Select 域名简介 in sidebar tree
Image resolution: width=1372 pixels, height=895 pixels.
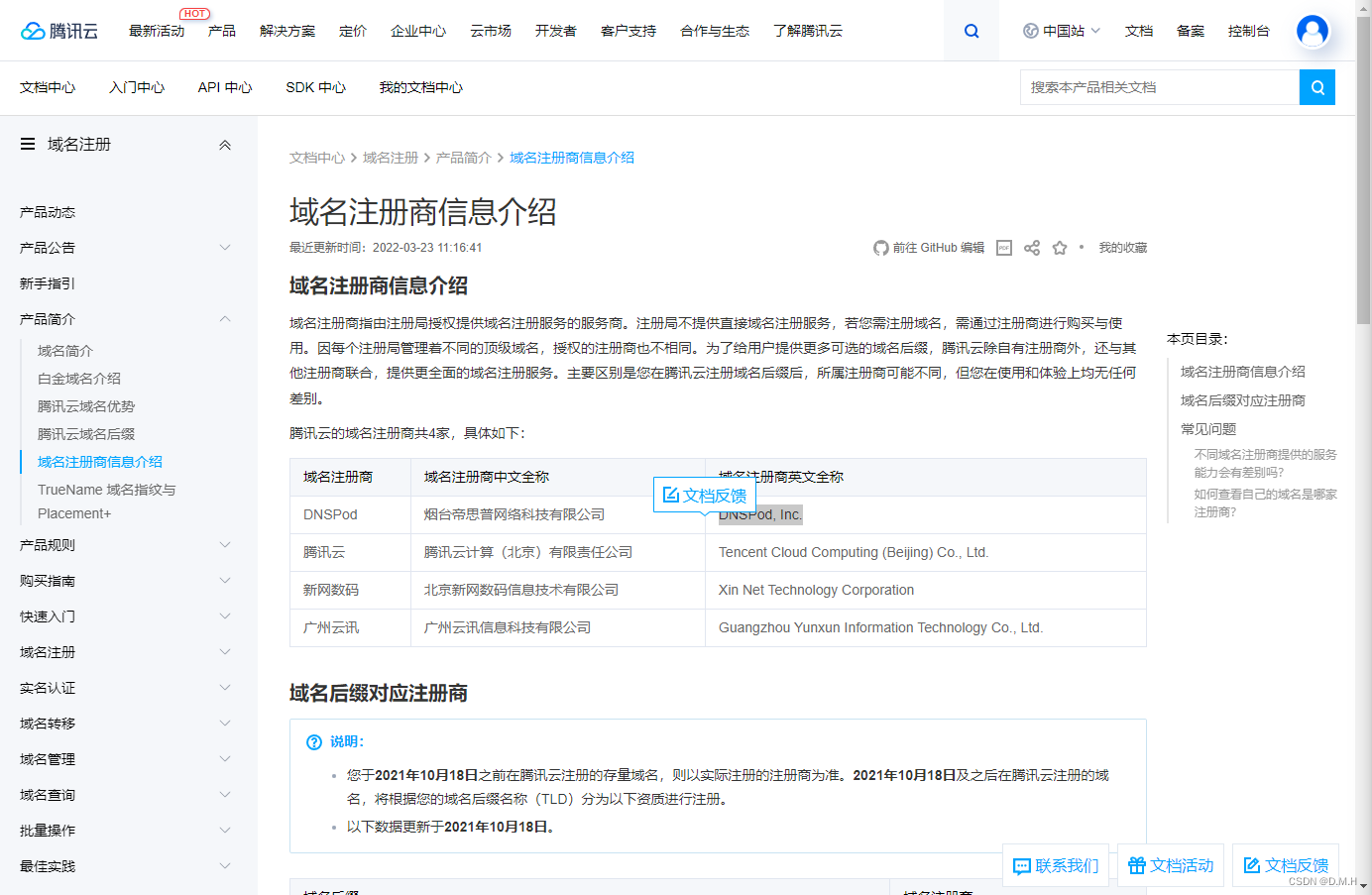65,351
